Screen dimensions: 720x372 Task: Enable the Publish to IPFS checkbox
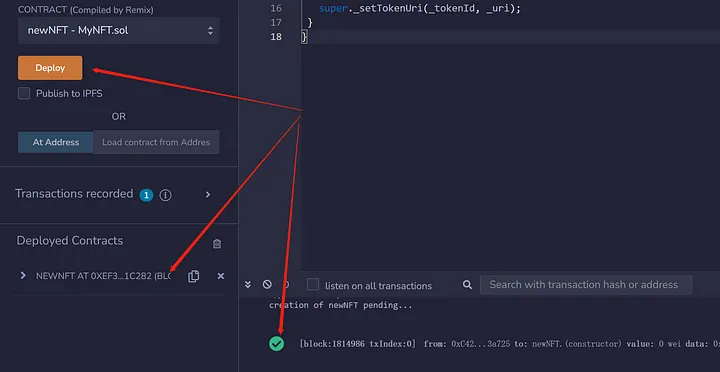(x=24, y=94)
